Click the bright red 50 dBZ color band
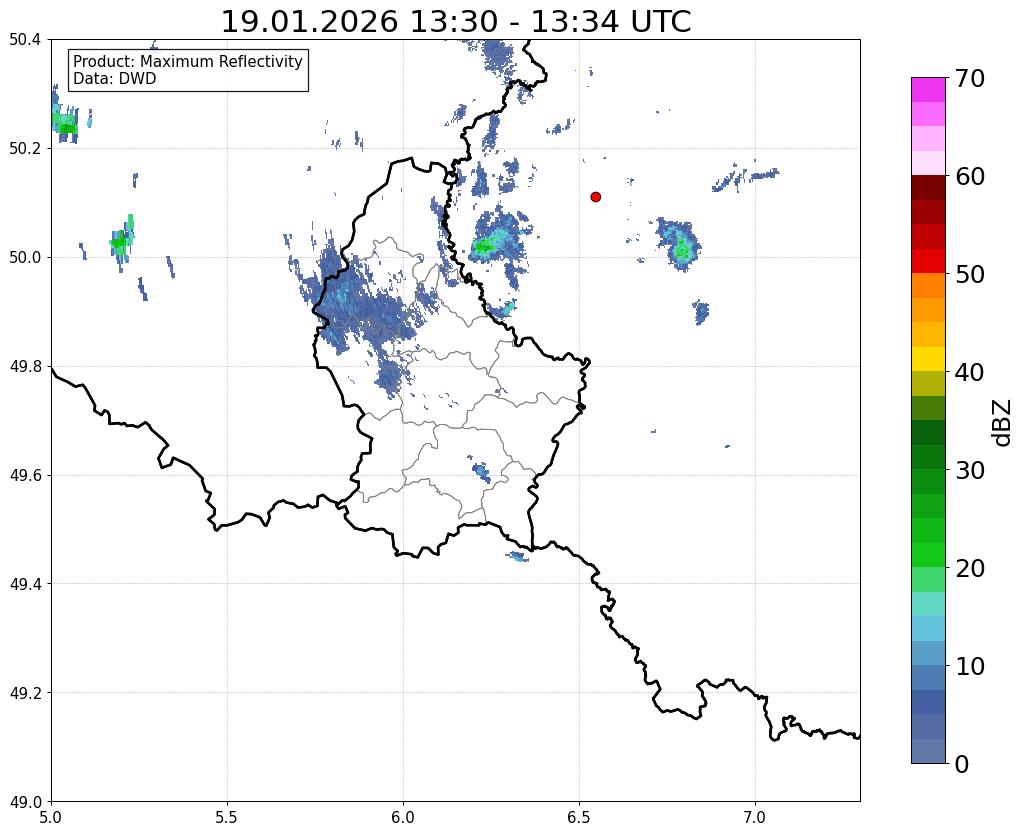The height and width of the screenshot is (834, 1023). [x=928, y=261]
